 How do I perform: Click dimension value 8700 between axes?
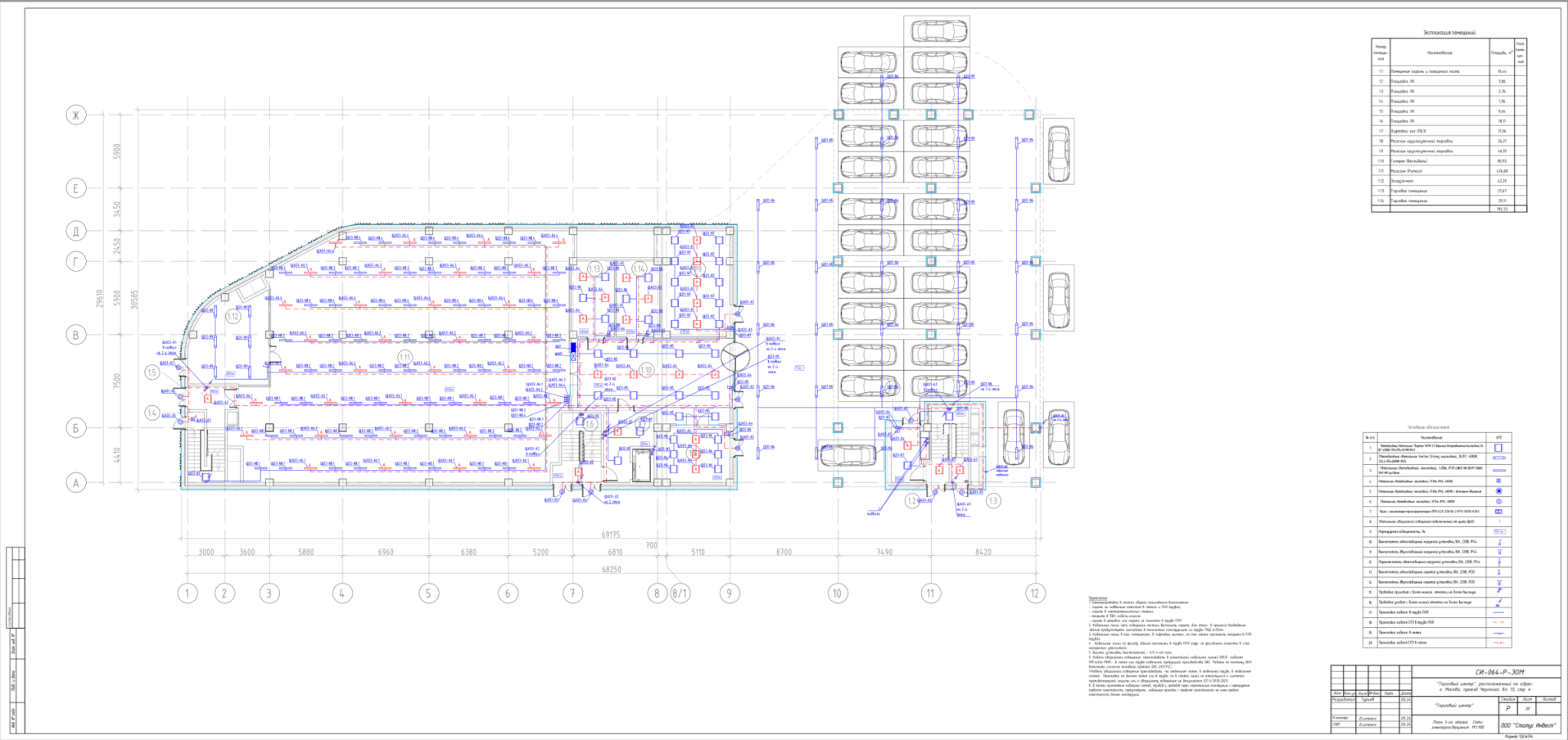[x=784, y=553]
